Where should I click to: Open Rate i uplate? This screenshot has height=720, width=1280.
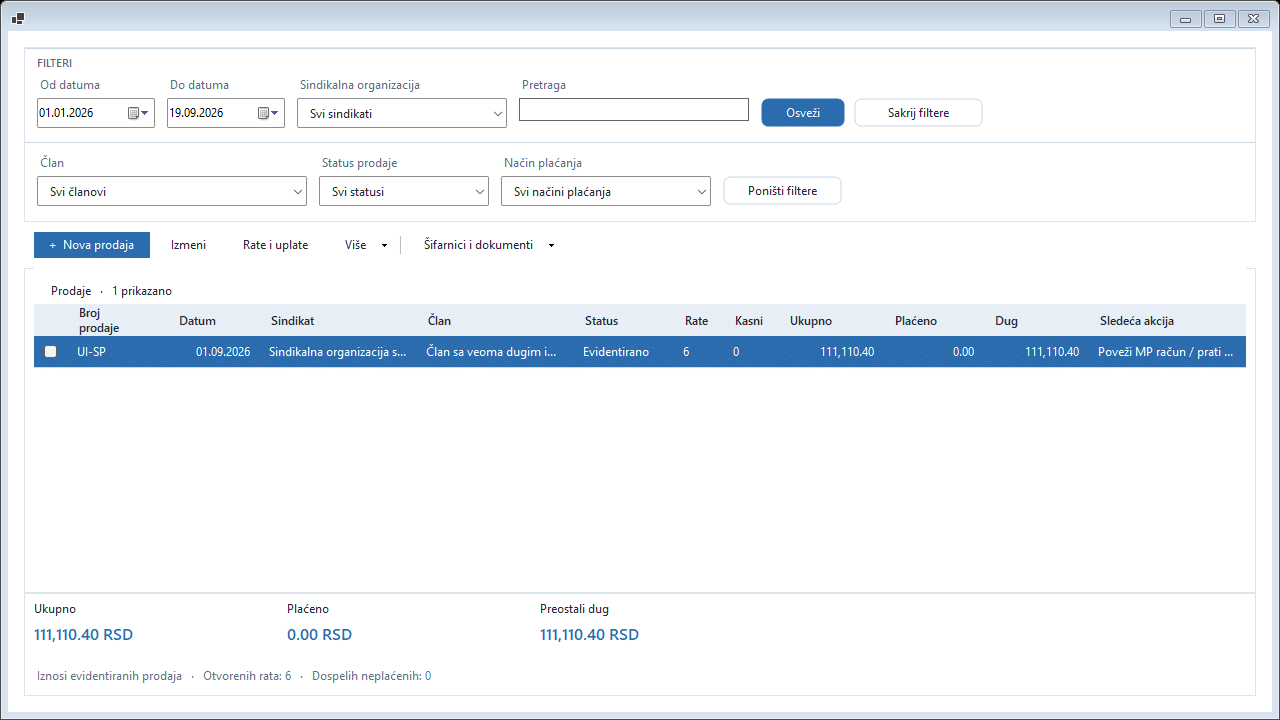(x=275, y=245)
